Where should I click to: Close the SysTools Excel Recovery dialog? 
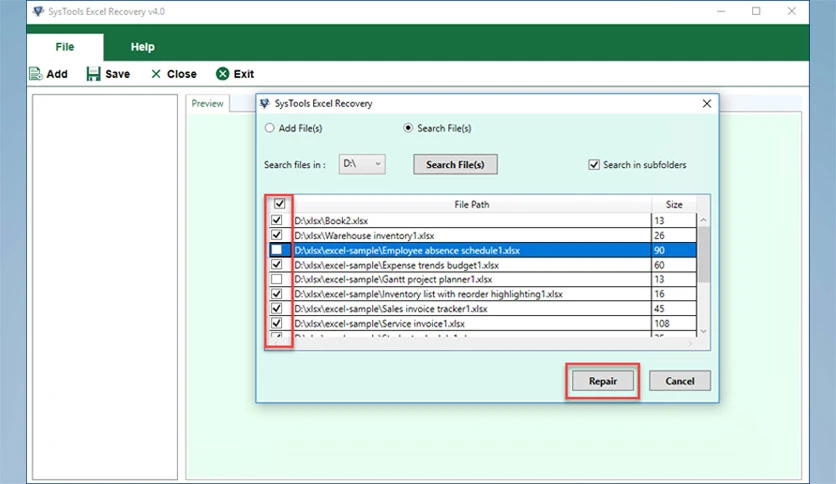(x=706, y=103)
